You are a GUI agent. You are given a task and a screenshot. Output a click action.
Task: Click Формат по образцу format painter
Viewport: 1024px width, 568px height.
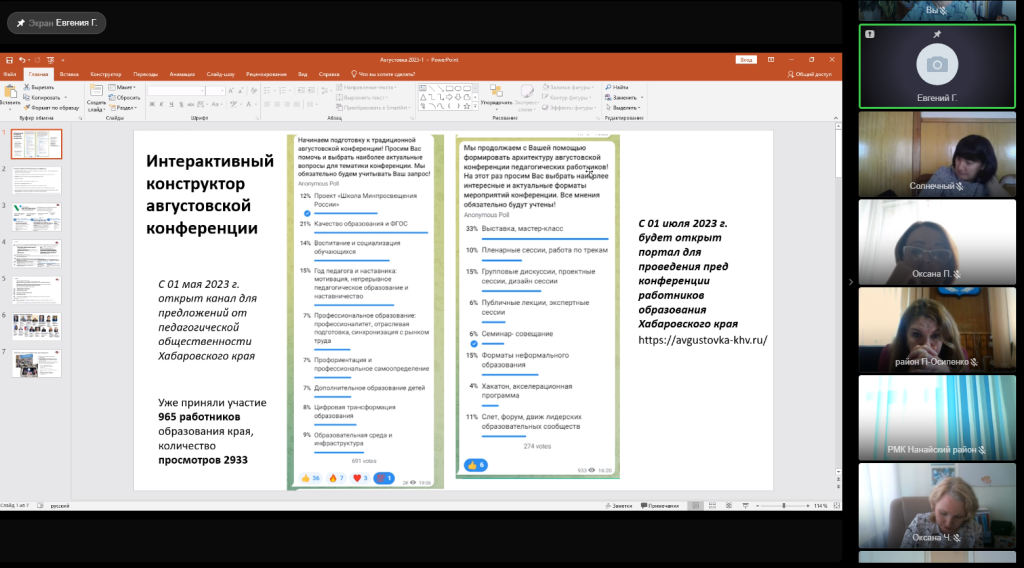(52, 108)
